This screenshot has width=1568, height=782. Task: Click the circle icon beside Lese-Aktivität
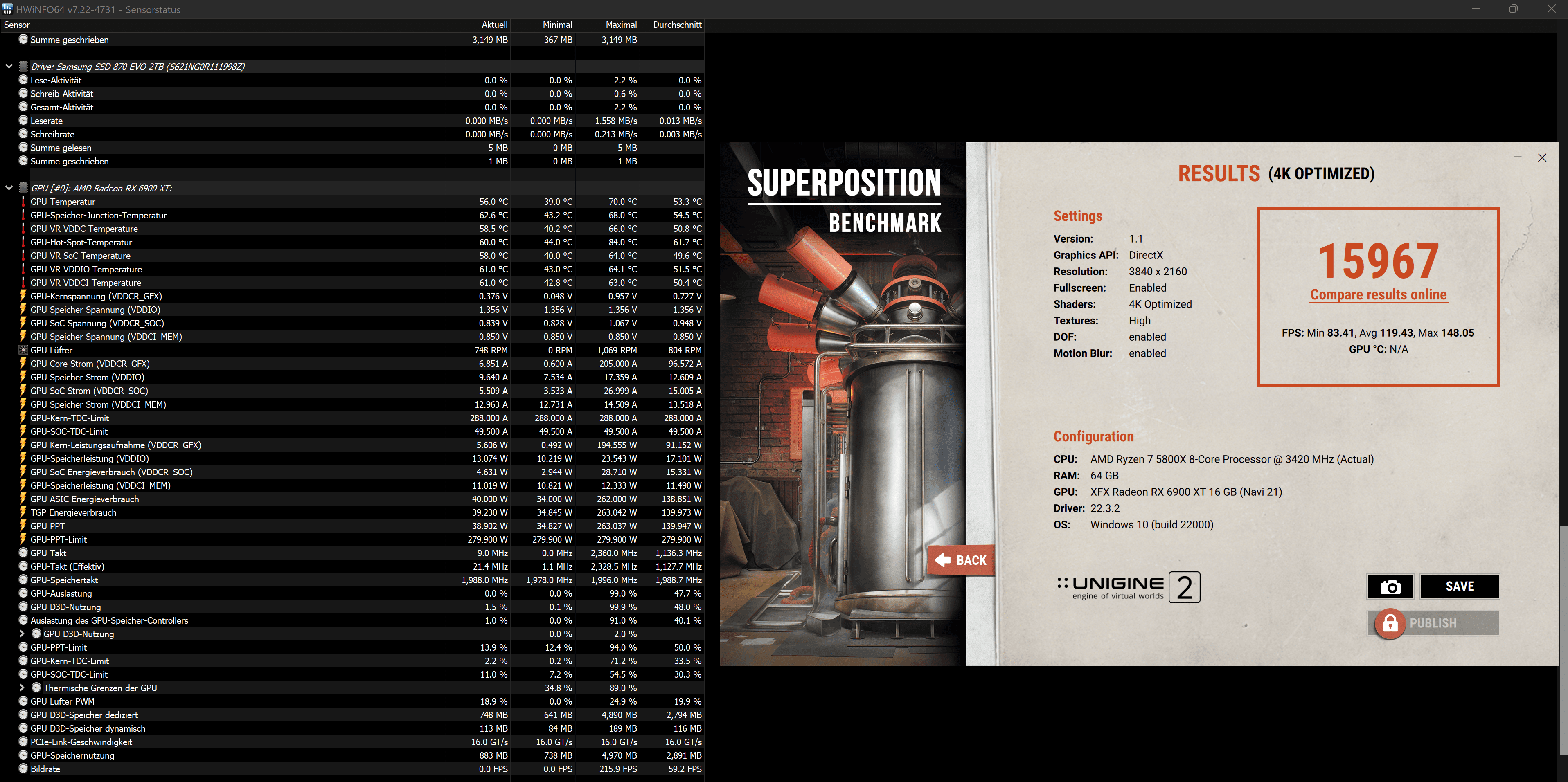pyautogui.click(x=23, y=80)
